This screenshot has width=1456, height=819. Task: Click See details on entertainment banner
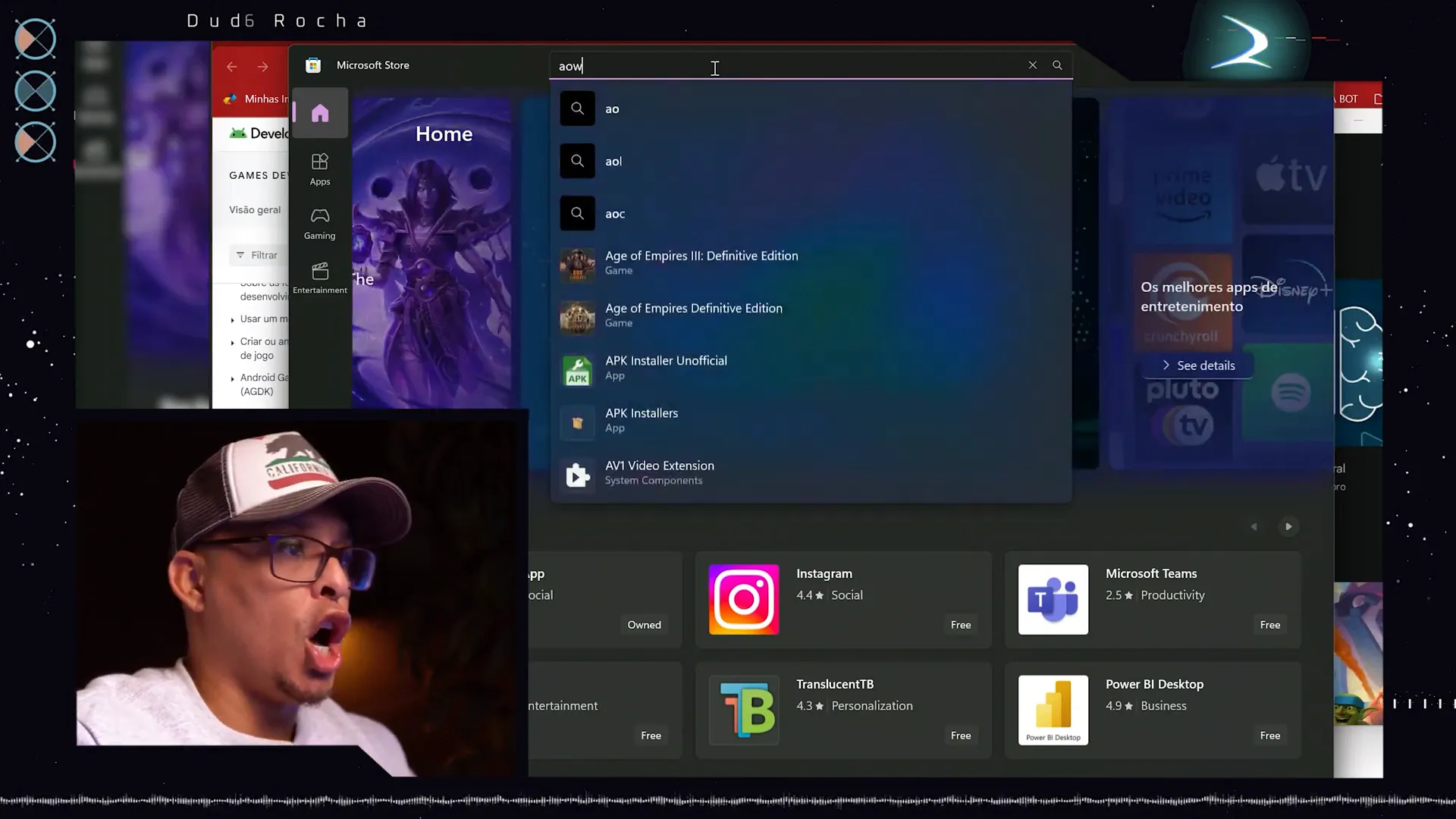coord(1198,366)
